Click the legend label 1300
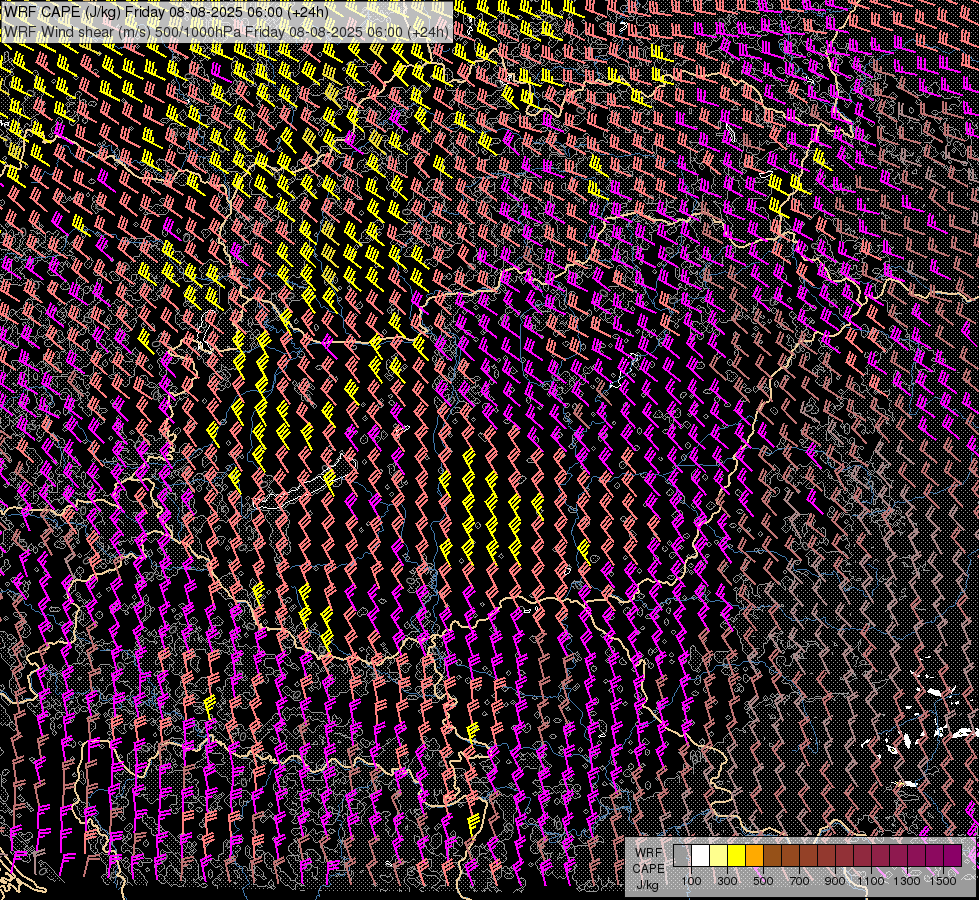 [907, 881]
